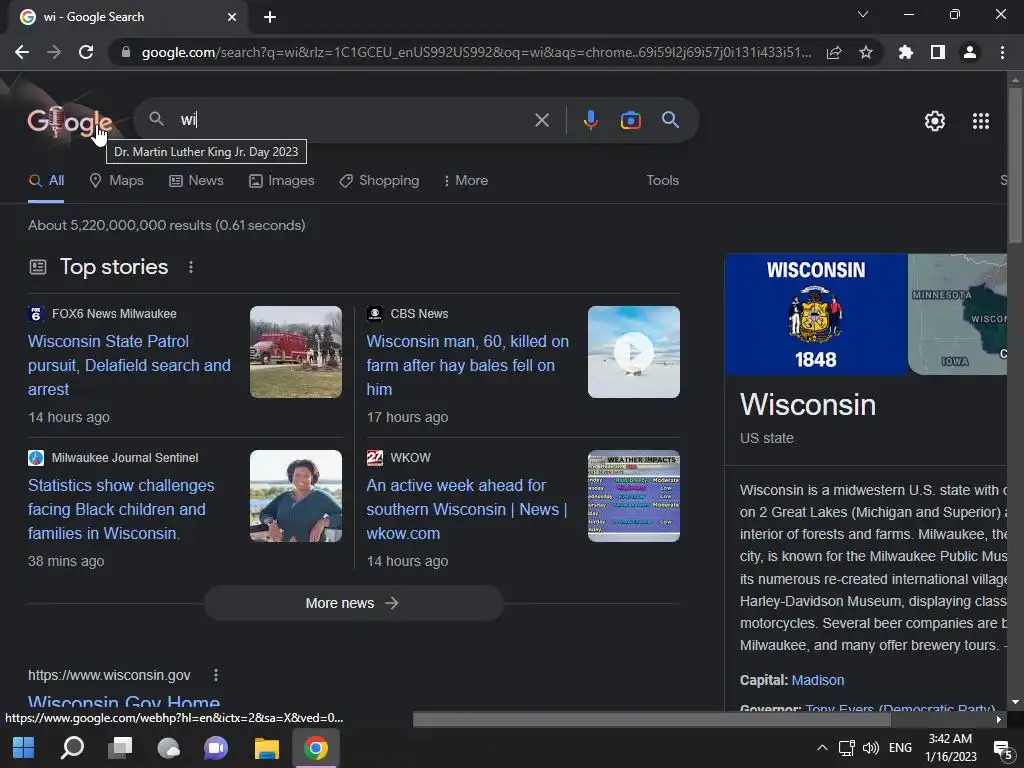Click the horizontal scrollbar thumb
The height and width of the screenshot is (768, 1024).
tap(652, 720)
